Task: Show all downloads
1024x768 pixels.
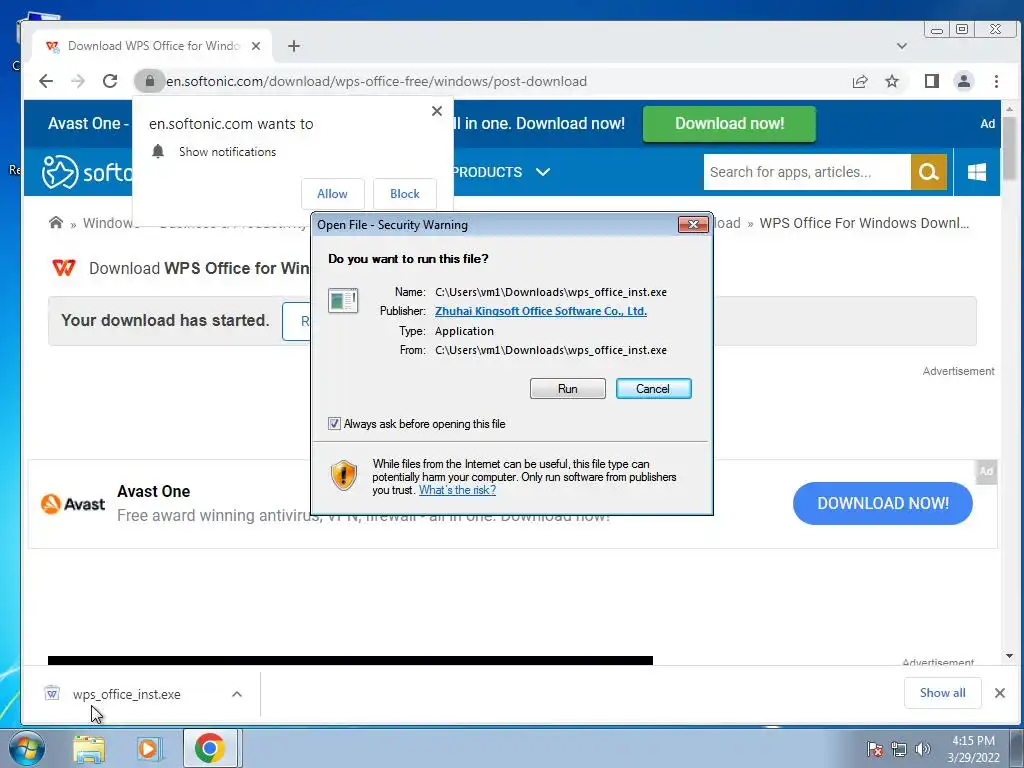Action: (x=942, y=693)
